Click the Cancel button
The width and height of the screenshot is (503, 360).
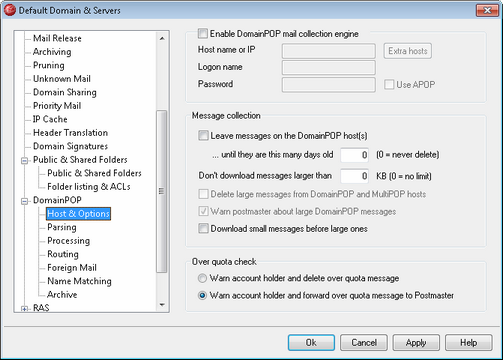(x=364, y=343)
